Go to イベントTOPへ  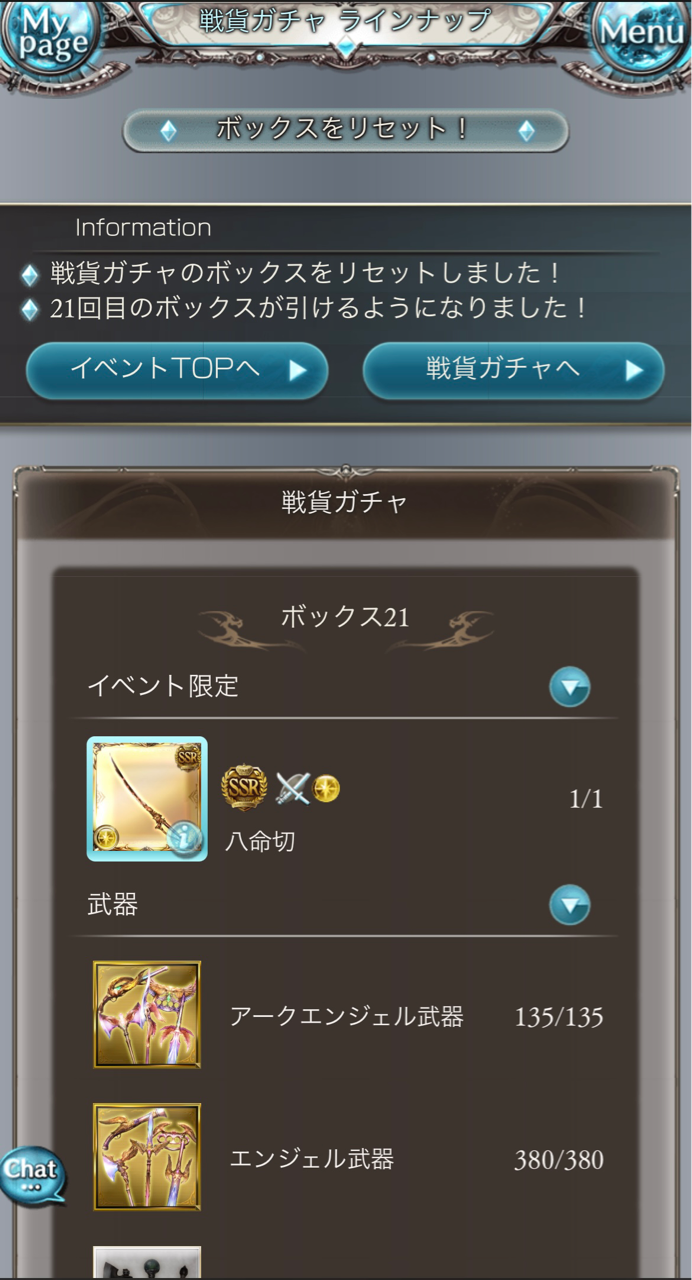177,371
